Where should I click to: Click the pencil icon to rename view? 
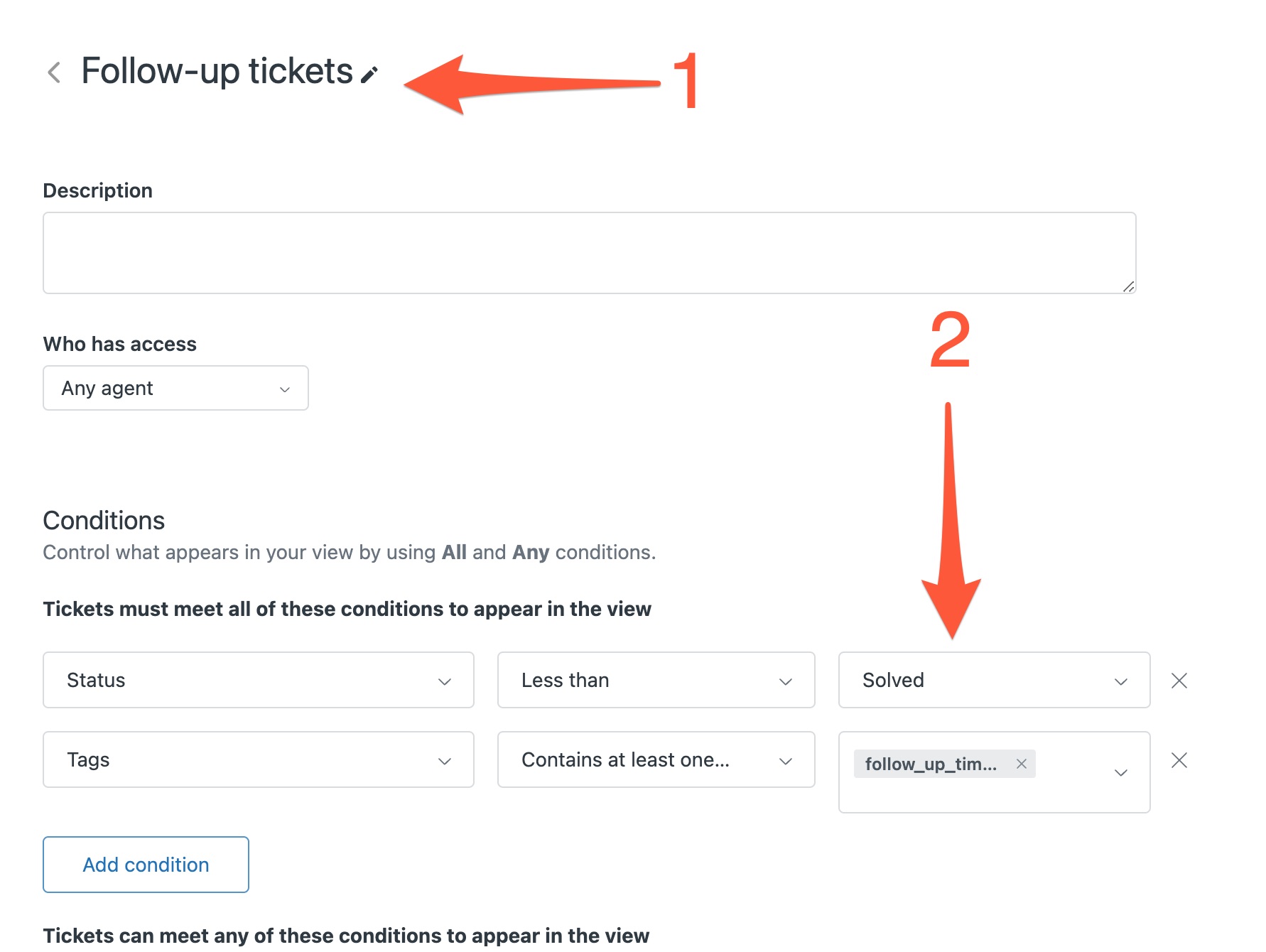[369, 75]
